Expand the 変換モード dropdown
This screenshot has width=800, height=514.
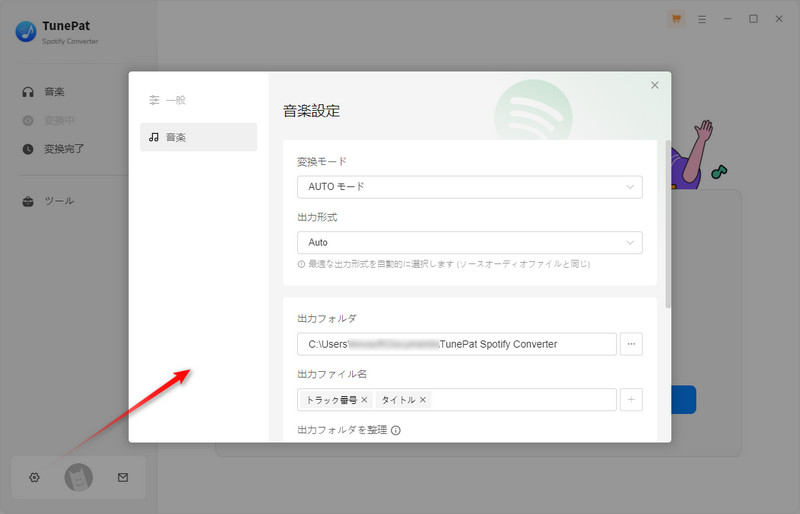tap(469, 187)
